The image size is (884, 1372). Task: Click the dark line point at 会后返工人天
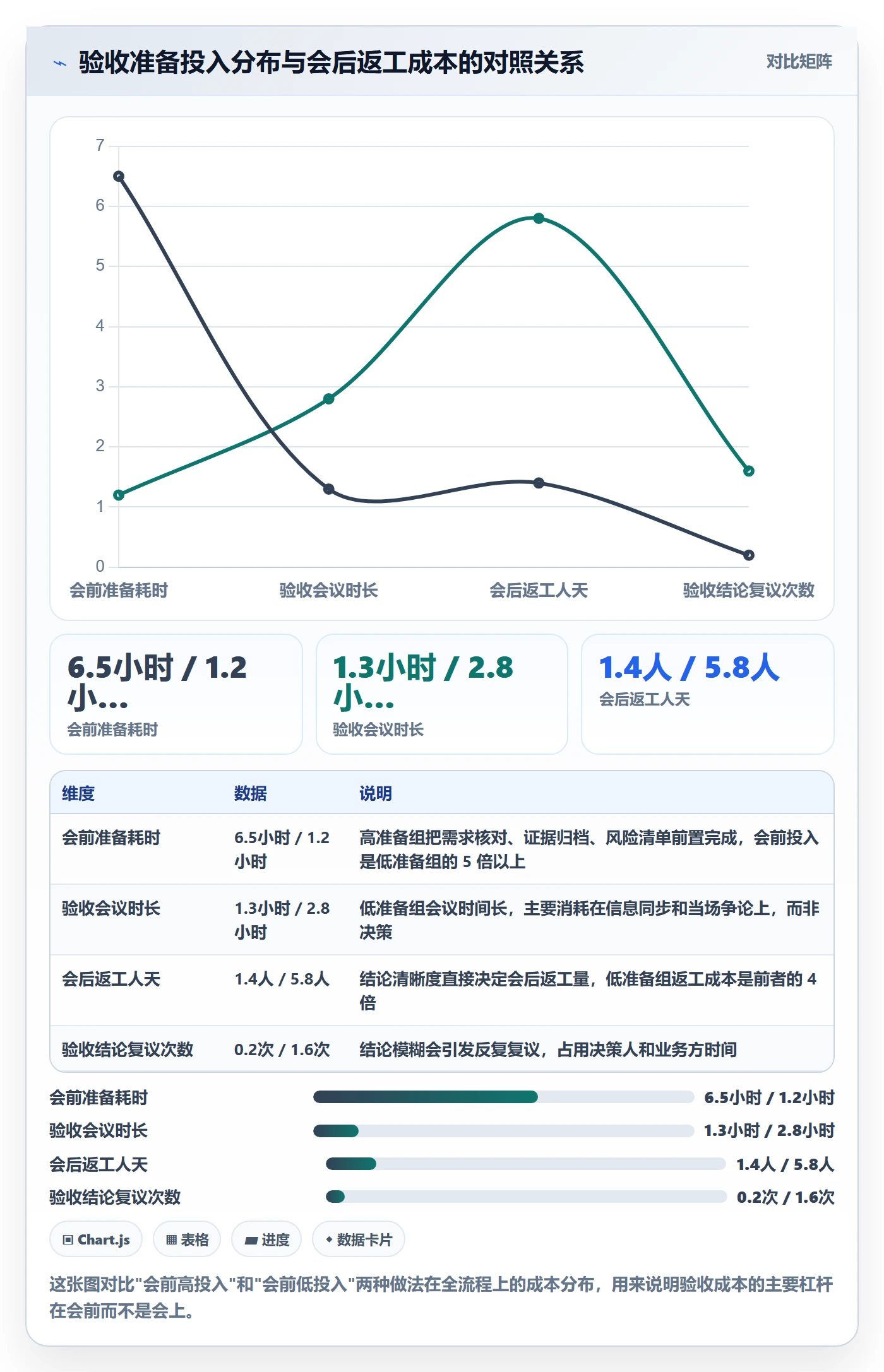pyautogui.click(x=539, y=483)
